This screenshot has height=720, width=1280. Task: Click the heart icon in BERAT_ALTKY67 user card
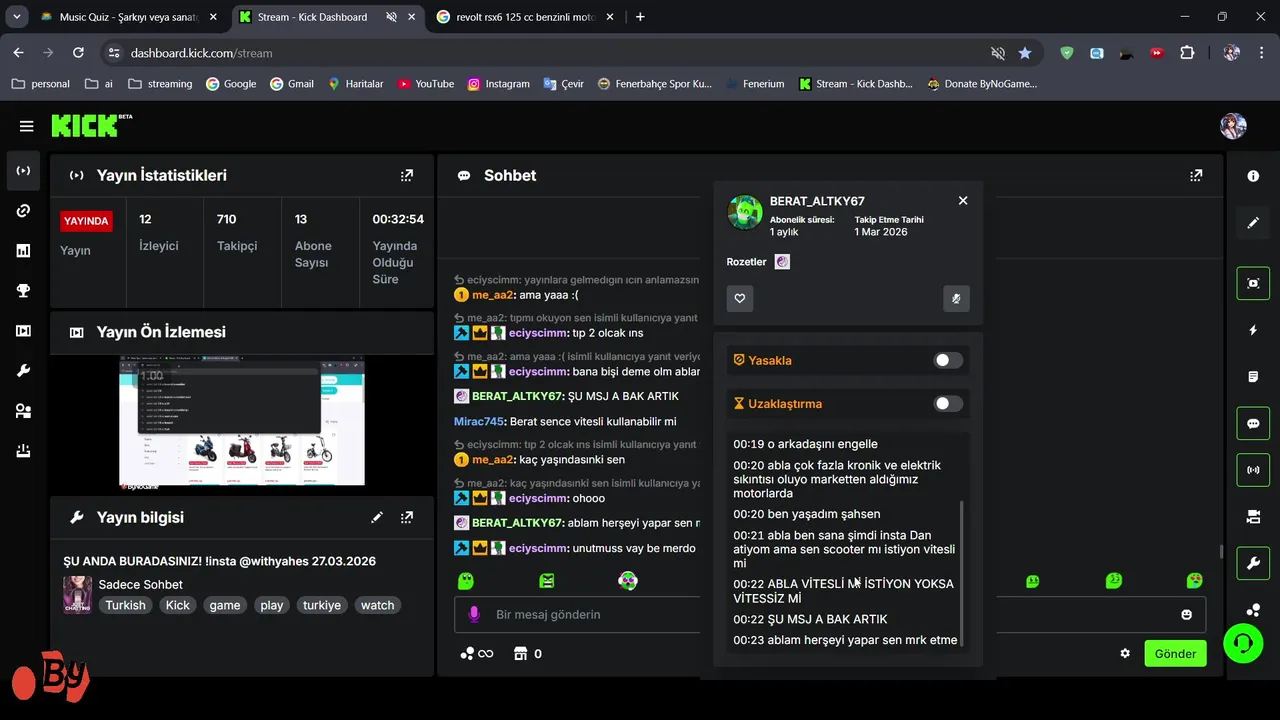pos(740,298)
